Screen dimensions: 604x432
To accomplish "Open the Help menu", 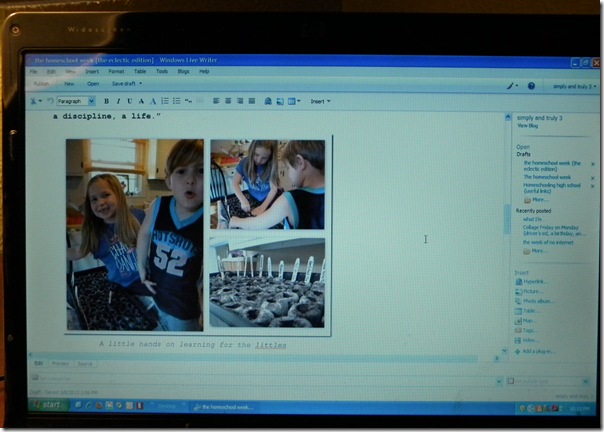I will click(x=204, y=72).
